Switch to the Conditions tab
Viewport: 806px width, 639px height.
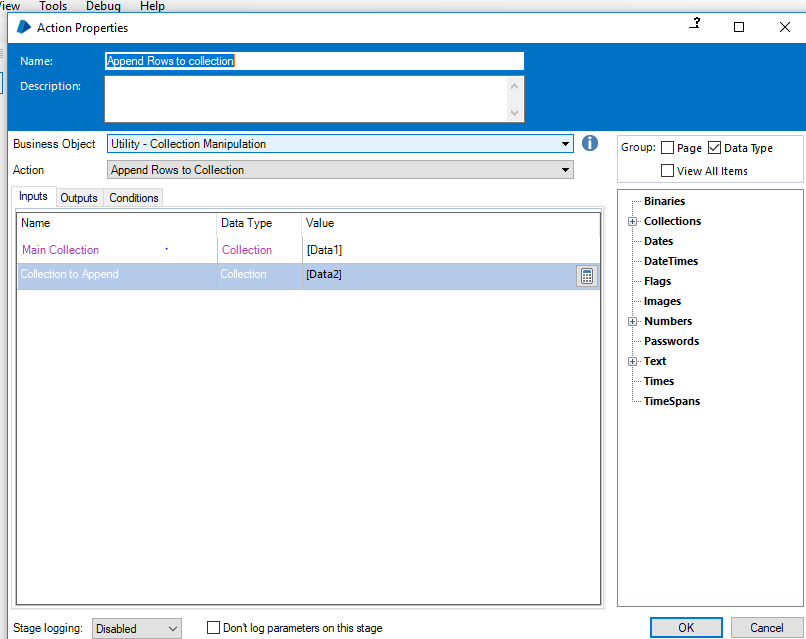134,198
